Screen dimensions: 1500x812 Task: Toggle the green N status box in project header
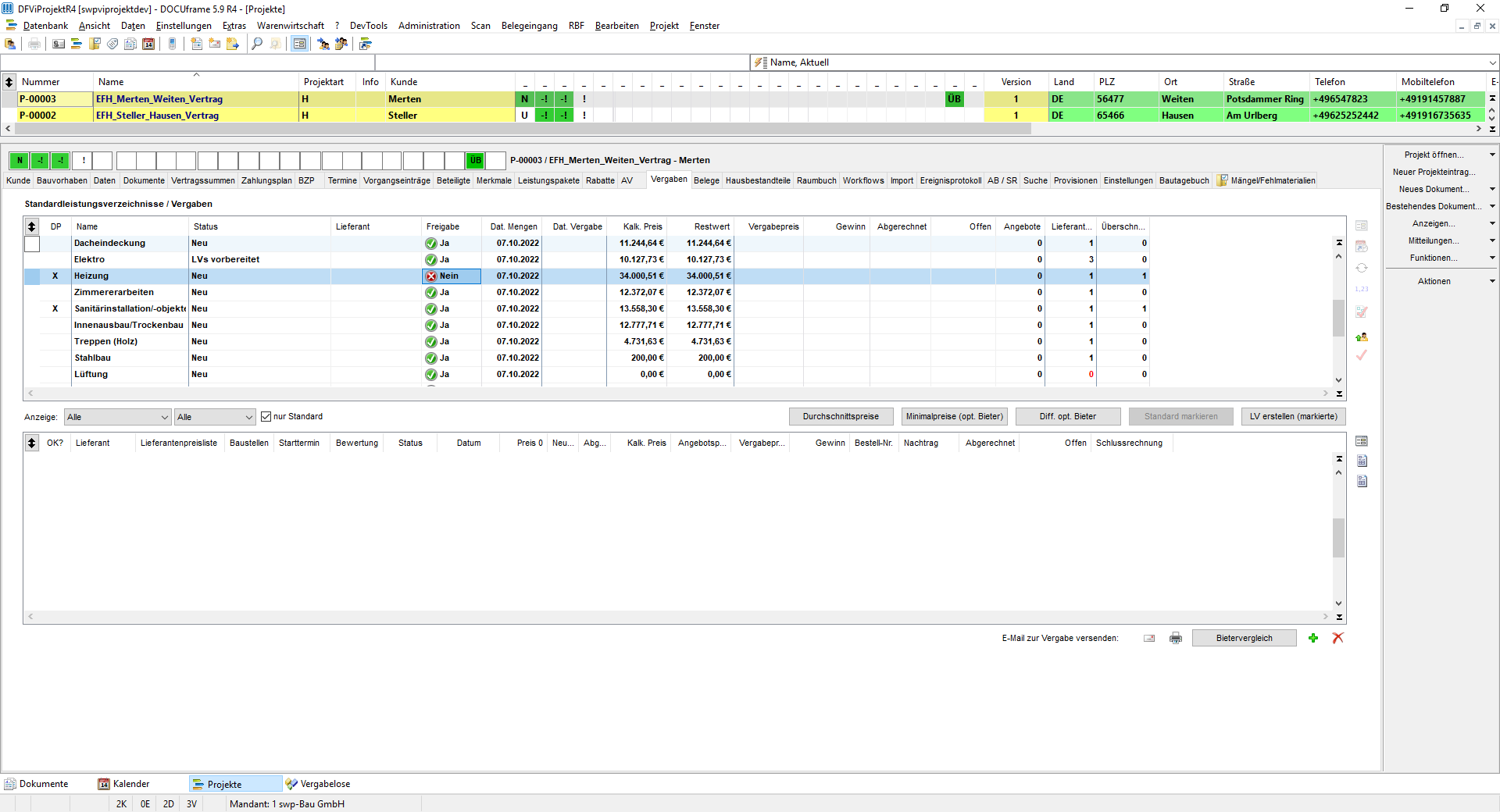click(x=20, y=160)
